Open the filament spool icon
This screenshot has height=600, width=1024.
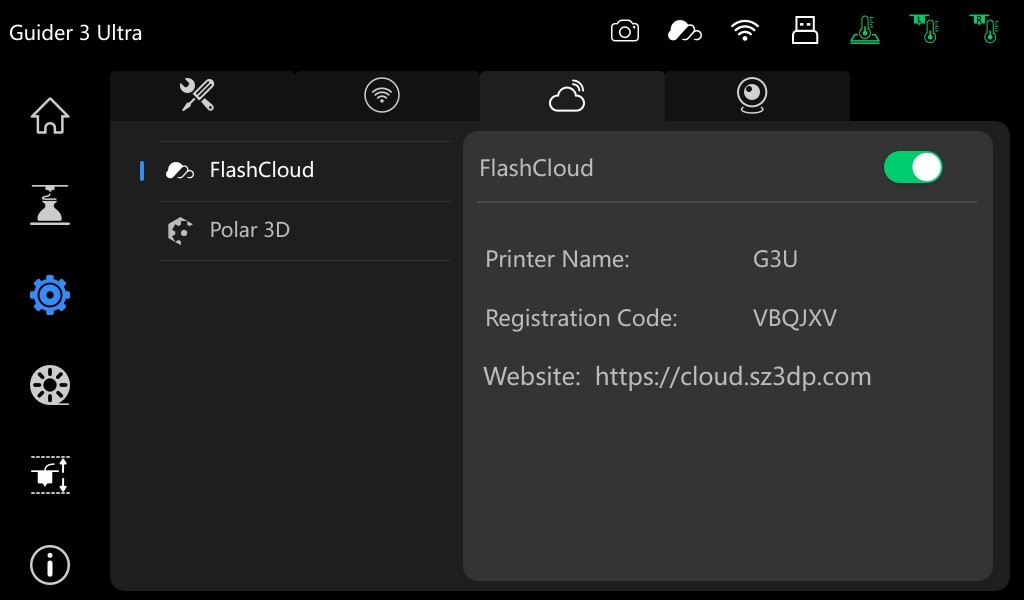pos(50,385)
